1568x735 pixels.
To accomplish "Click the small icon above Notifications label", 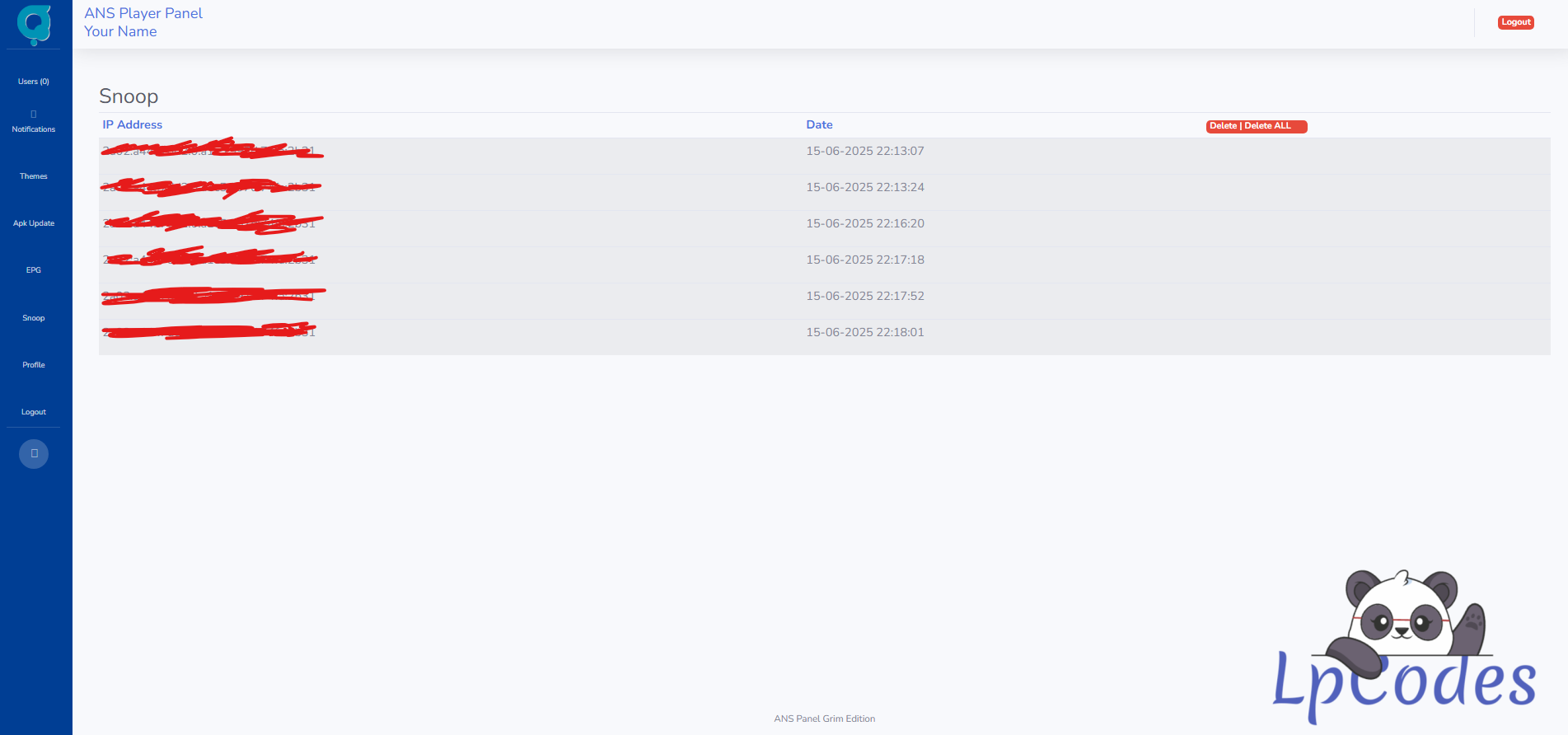I will (x=34, y=114).
